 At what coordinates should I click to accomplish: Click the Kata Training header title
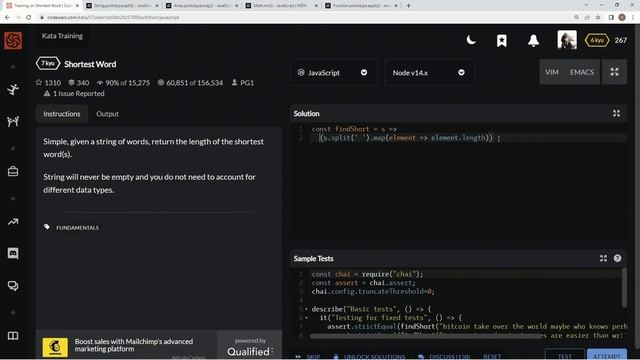[62, 36]
